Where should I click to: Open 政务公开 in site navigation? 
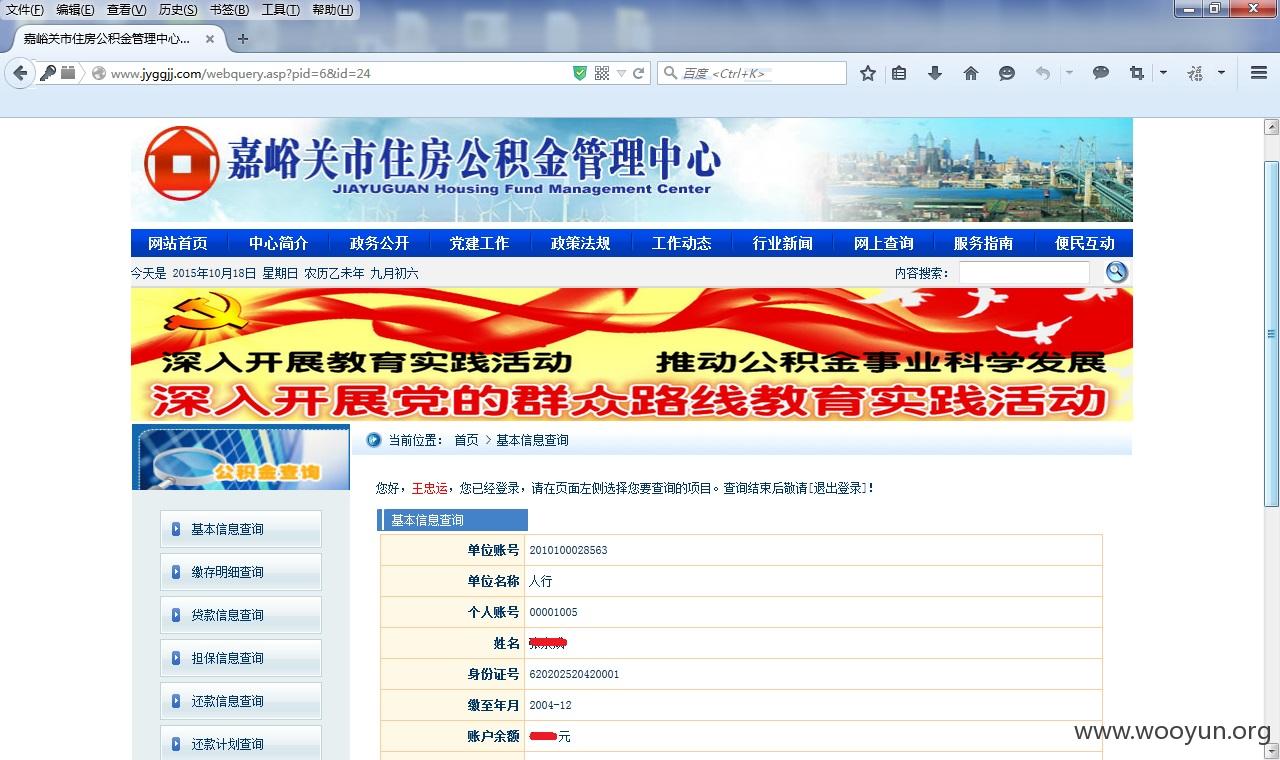point(380,243)
